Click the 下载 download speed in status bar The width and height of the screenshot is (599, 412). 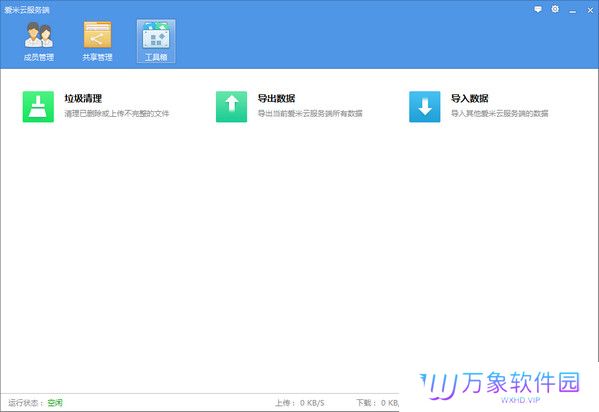[x=377, y=403]
